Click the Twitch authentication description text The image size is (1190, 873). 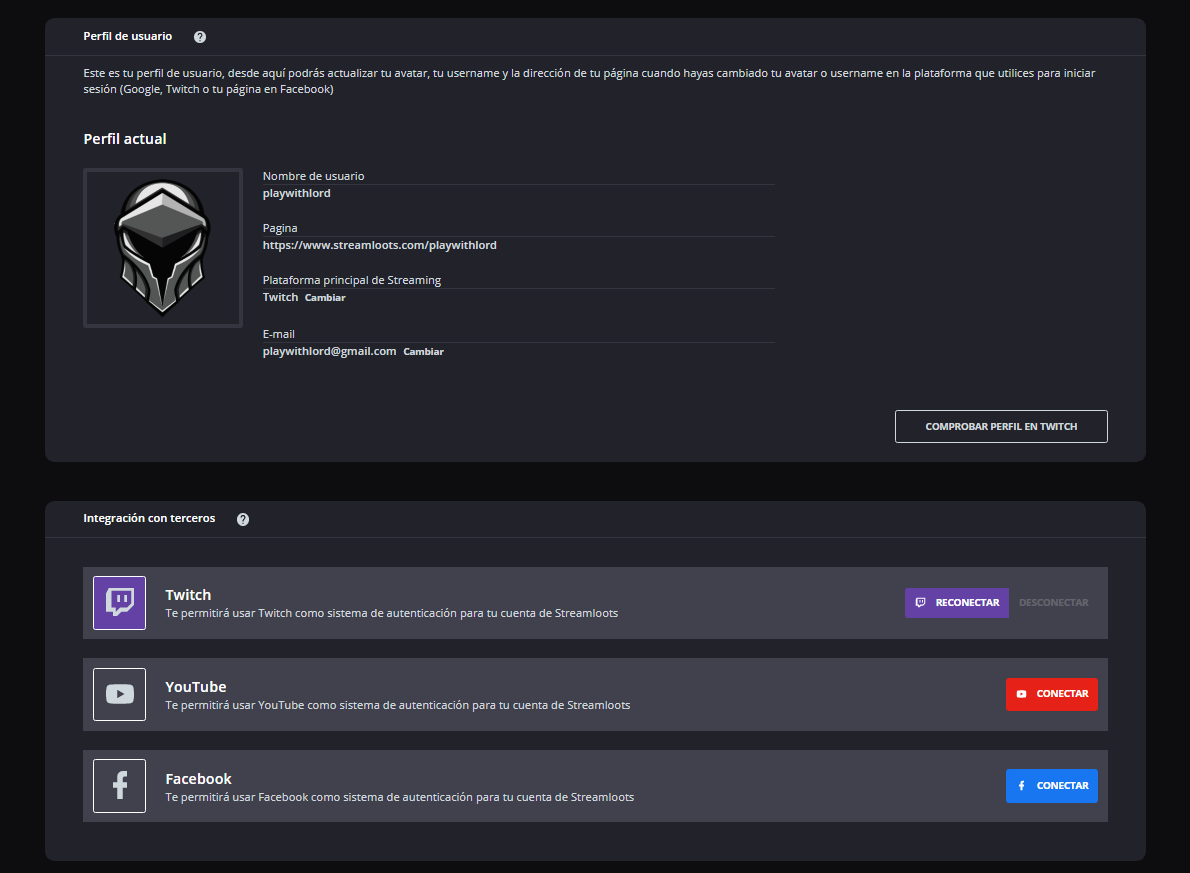click(x=392, y=613)
